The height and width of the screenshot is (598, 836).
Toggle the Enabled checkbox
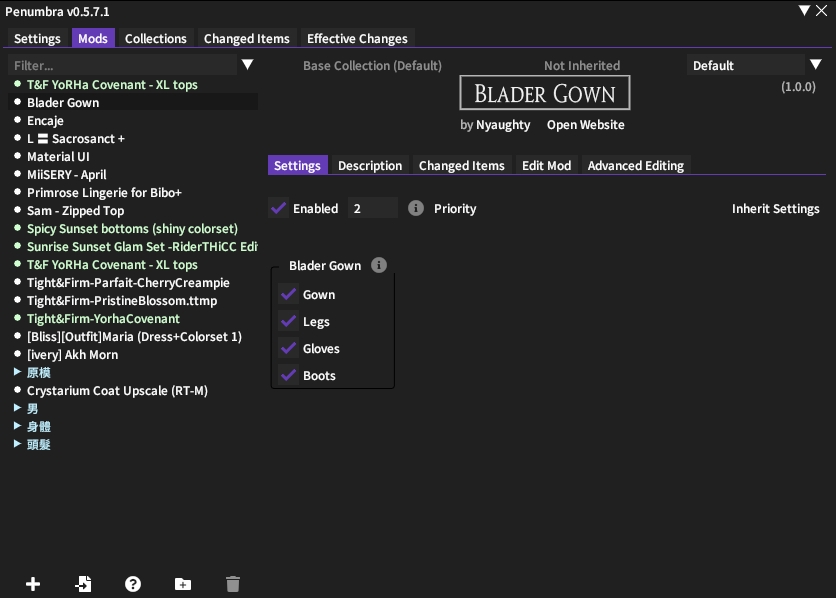279,208
